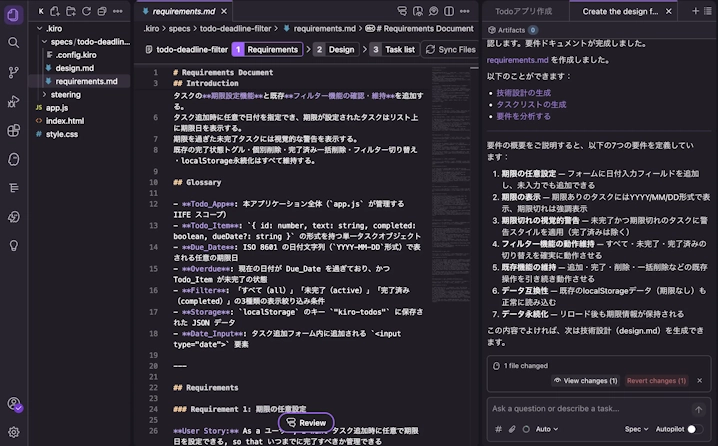718x446 pixels.
Task: Open the Explorer view in activity bar
Action: coord(13,15)
